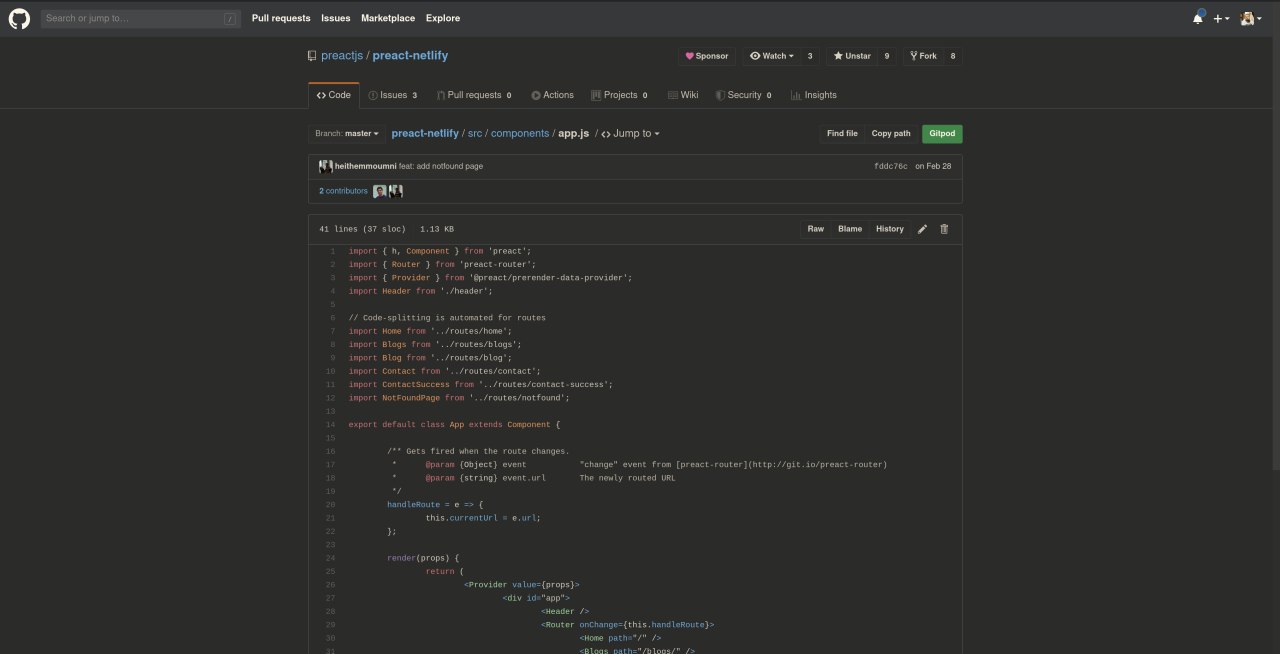Screen dimensions: 1280x654
Task: Edit the file with the pencil icon
Action: (x=923, y=229)
